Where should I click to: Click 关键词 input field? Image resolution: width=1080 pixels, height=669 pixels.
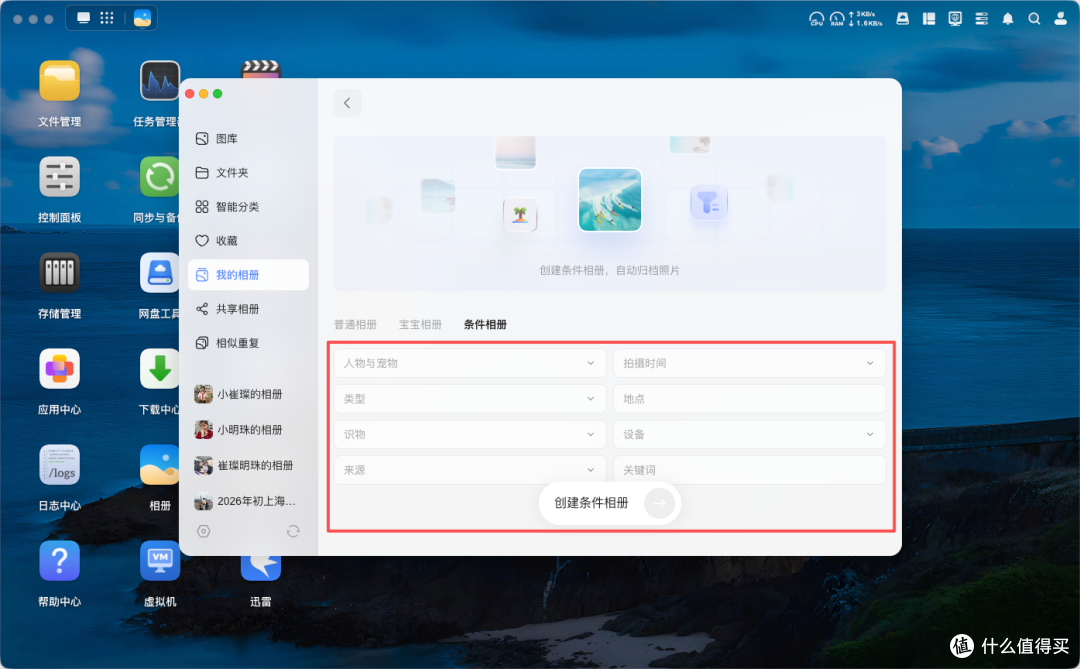click(x=749, y=471)
